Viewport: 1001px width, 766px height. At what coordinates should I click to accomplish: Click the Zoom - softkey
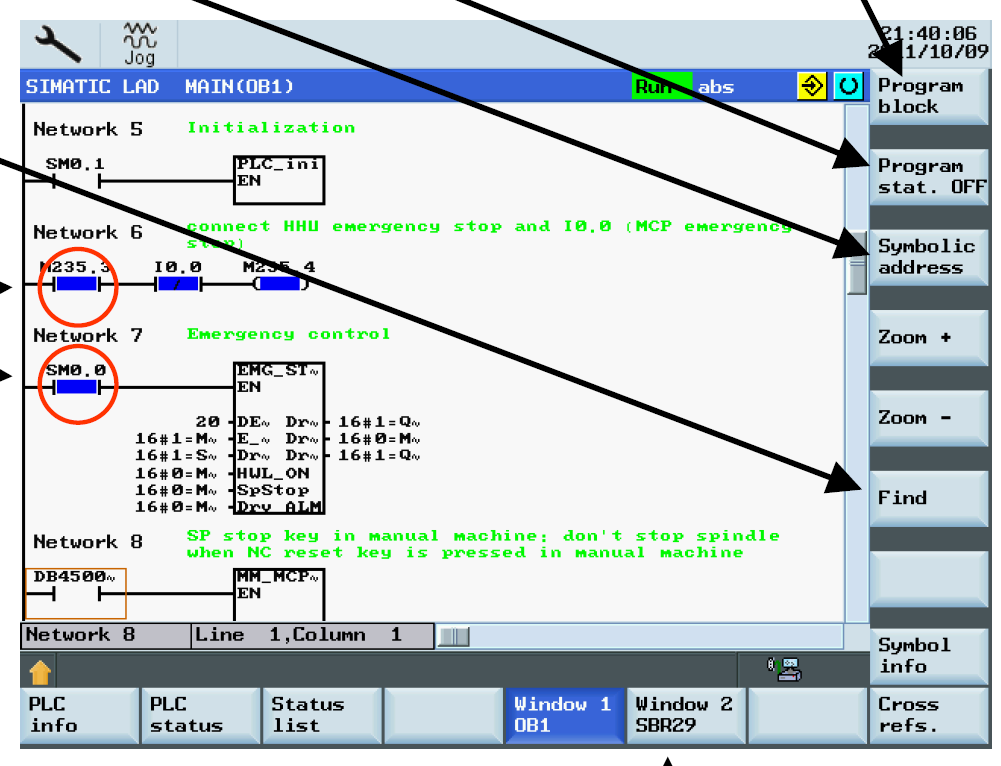tap(929, 418)
